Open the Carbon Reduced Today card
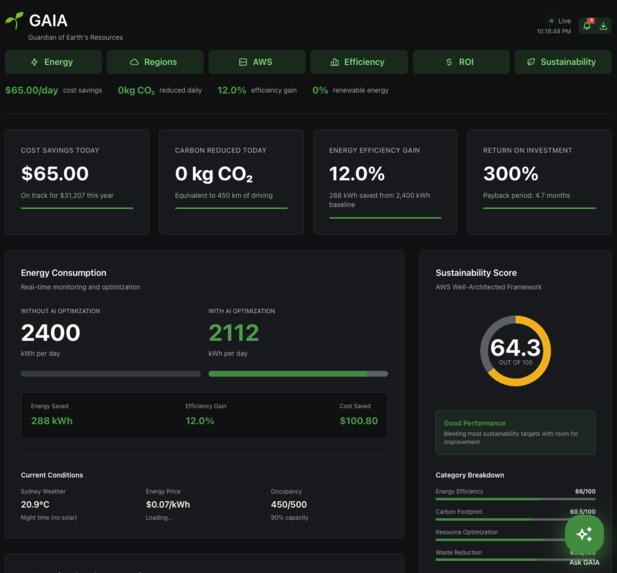Viewport: 617px width, 573px height. 231,182
